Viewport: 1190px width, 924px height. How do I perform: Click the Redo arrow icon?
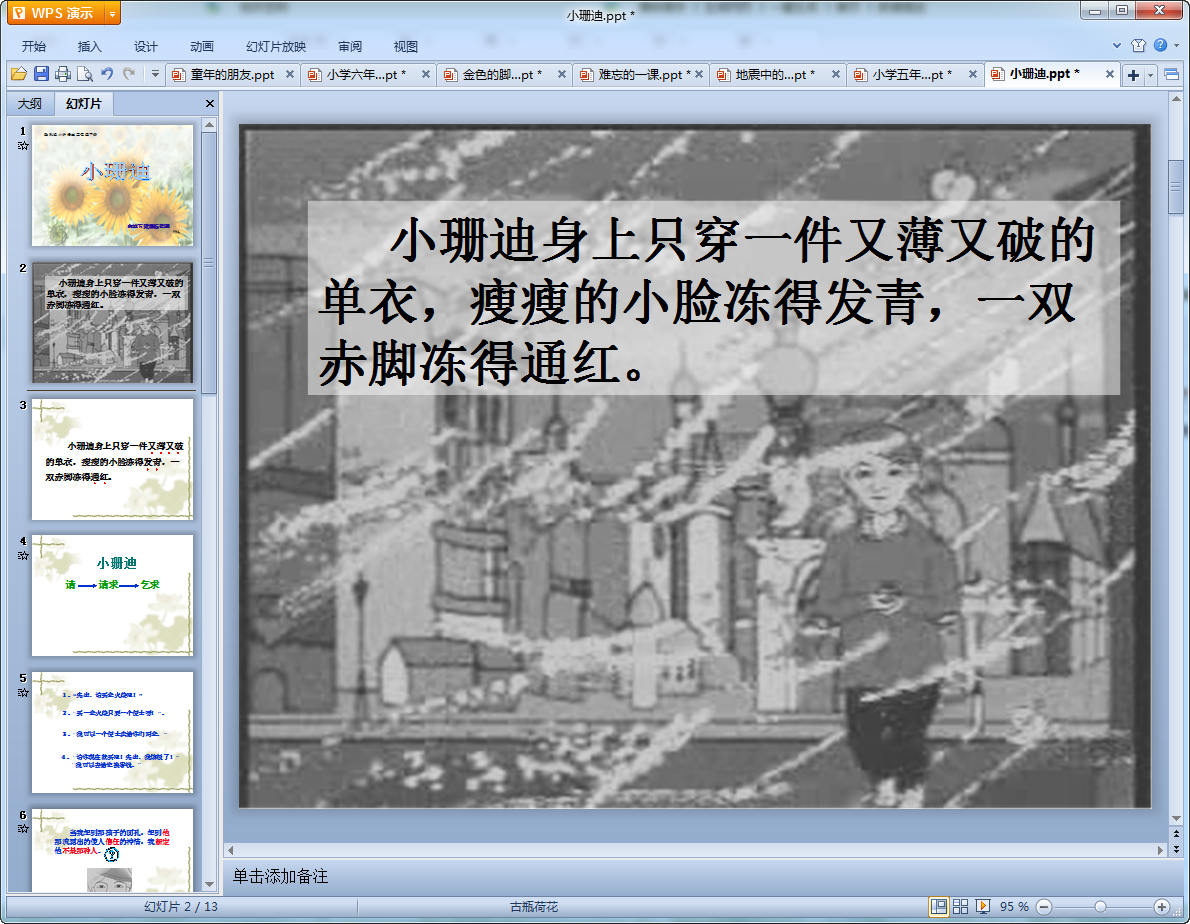(129, 74)
